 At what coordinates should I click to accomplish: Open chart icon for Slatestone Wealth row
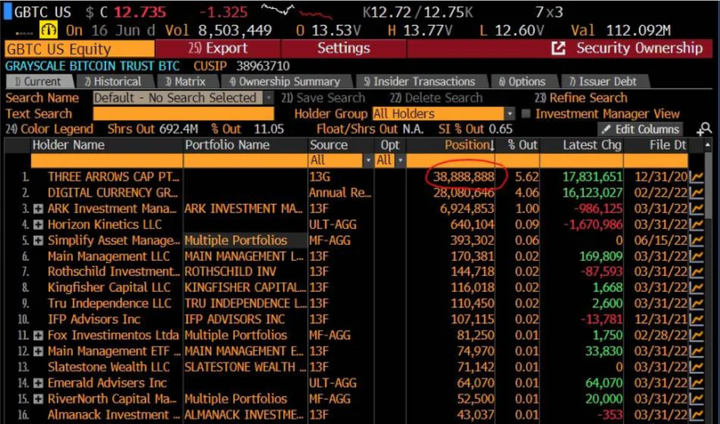coord(697,367)
